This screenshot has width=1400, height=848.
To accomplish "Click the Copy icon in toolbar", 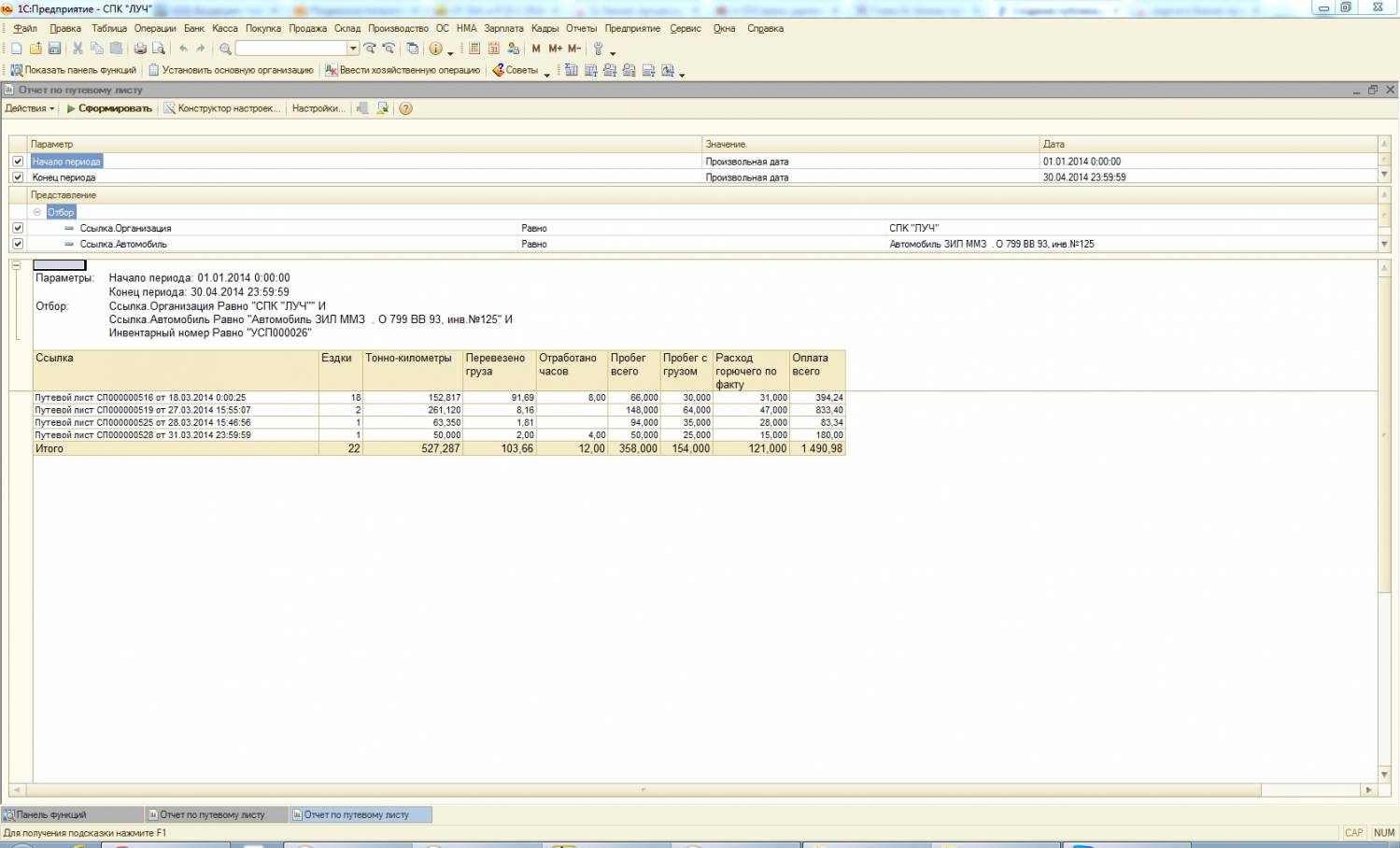I will 97,49.
